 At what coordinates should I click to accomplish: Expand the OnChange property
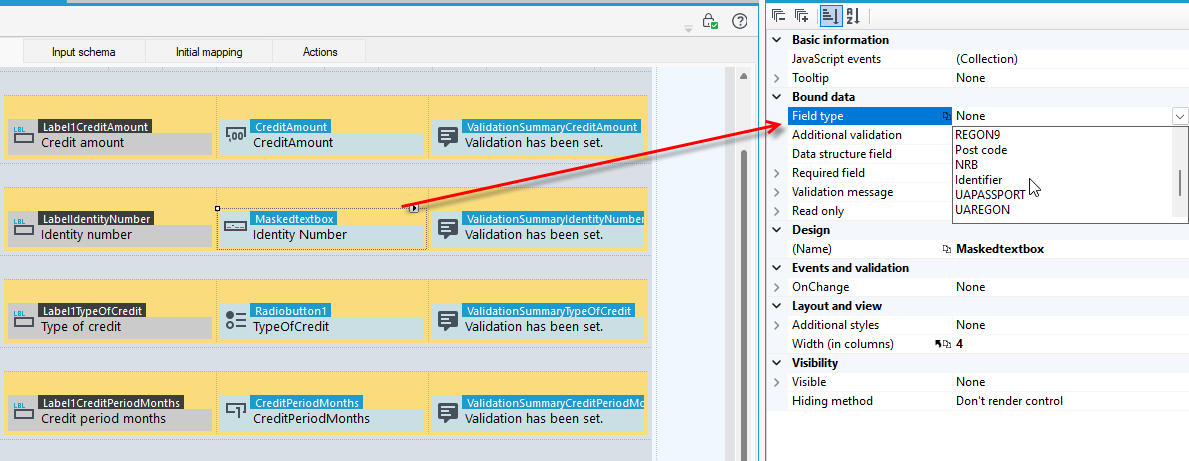tap(776, 287)
